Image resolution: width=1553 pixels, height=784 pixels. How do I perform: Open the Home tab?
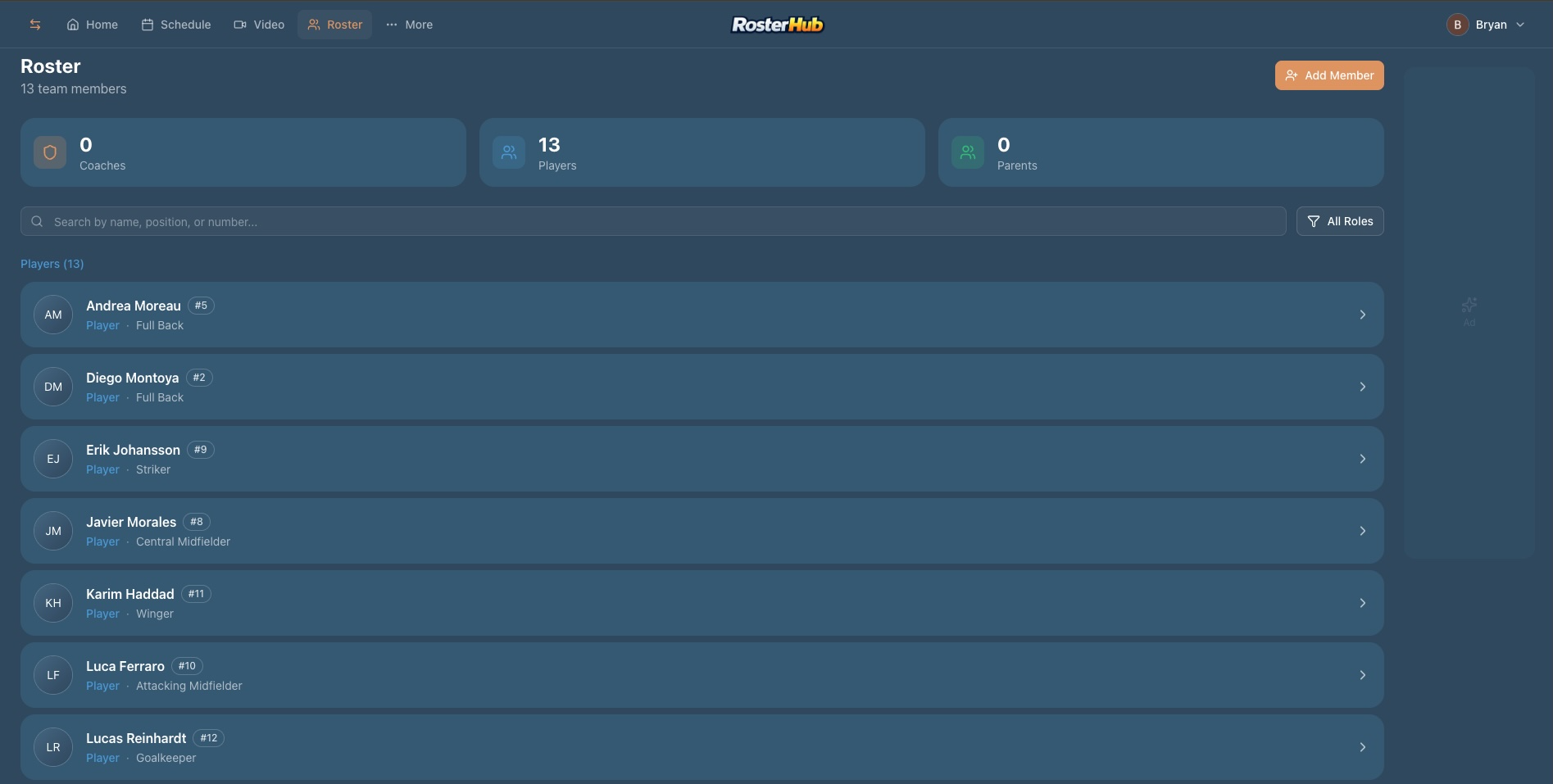click(x=93, y=25)
